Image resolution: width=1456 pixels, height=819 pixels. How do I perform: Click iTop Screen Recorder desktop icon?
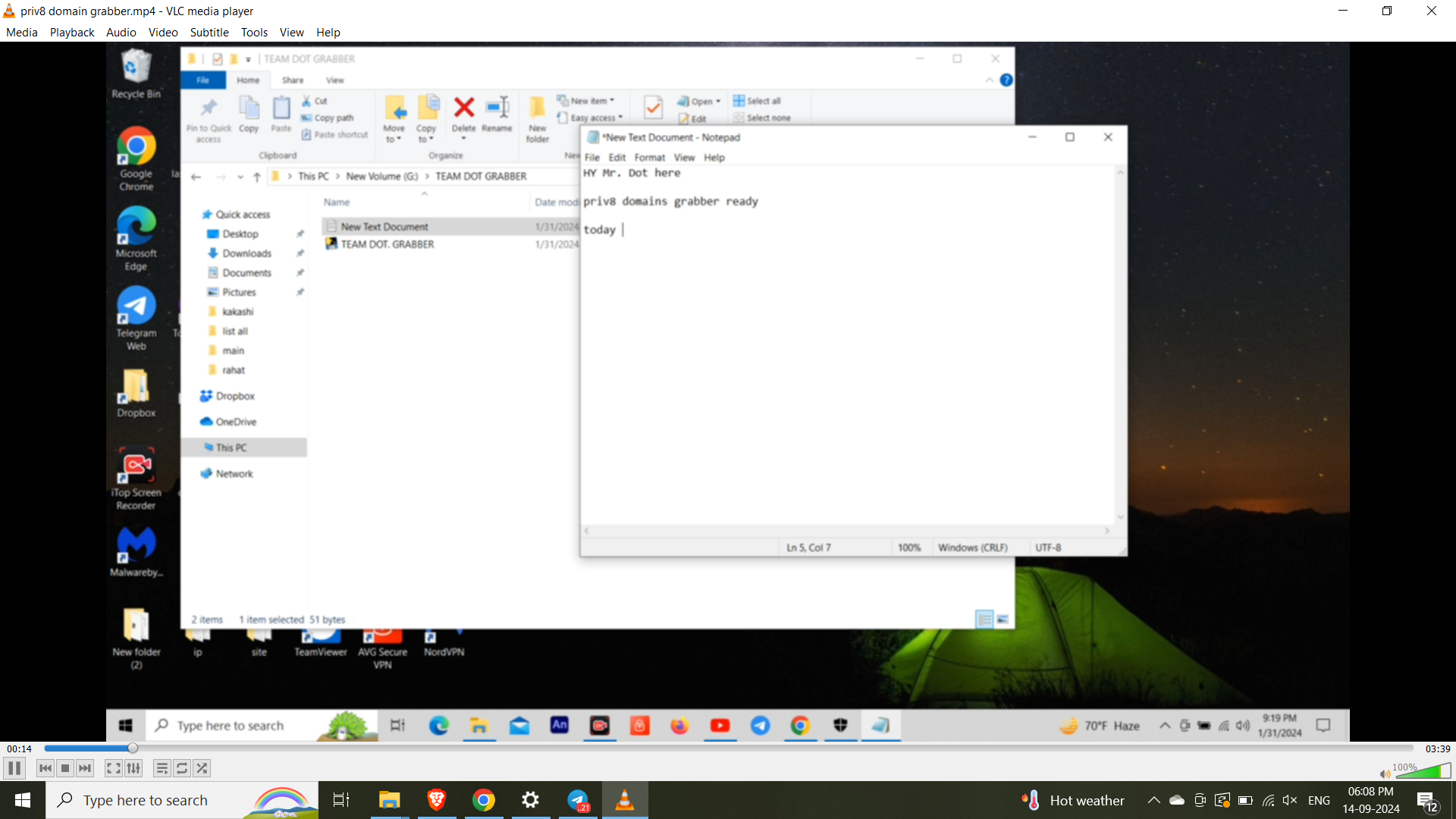pyautogui.click(x=136, y=479)
